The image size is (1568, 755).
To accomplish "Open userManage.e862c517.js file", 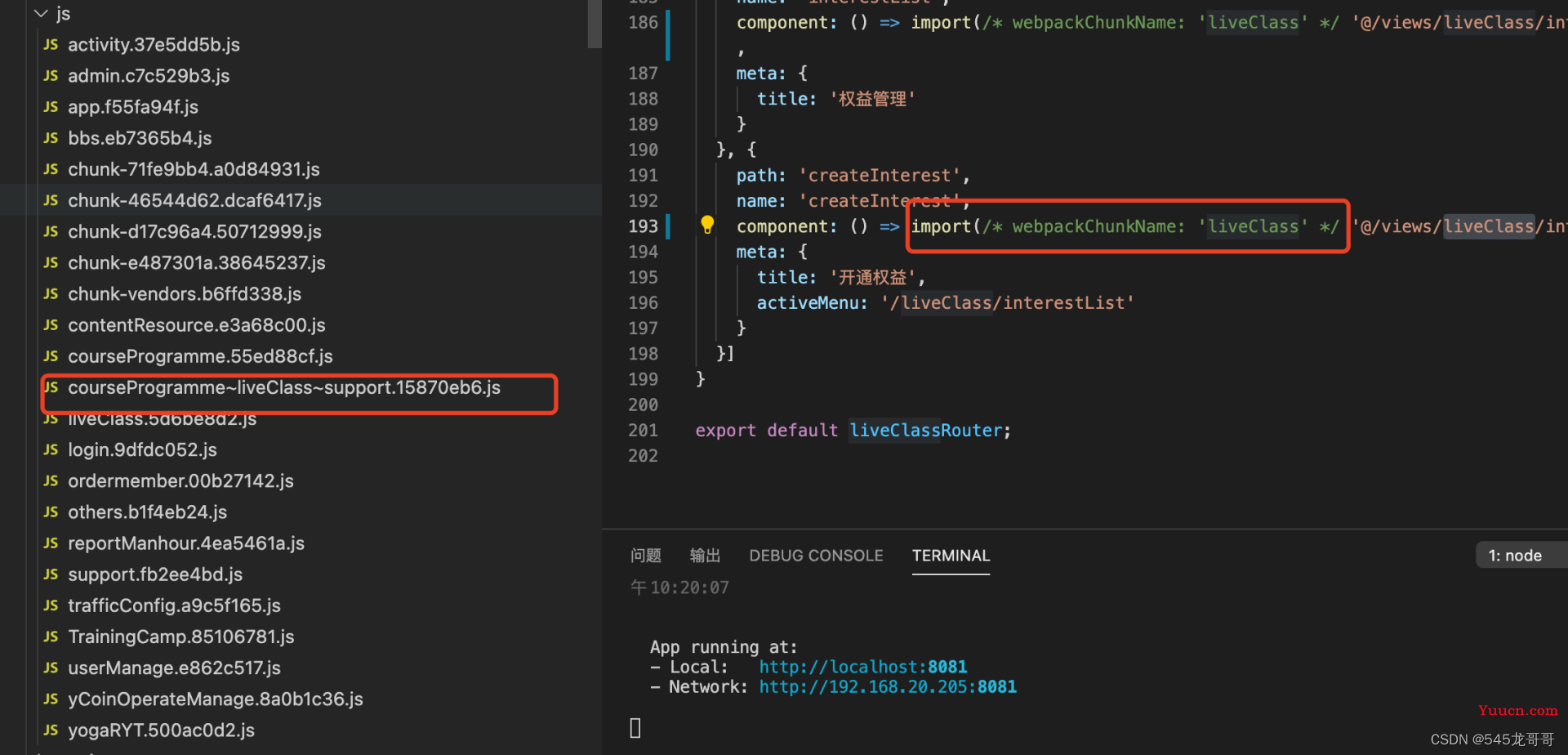I will (x=174, y=668).
